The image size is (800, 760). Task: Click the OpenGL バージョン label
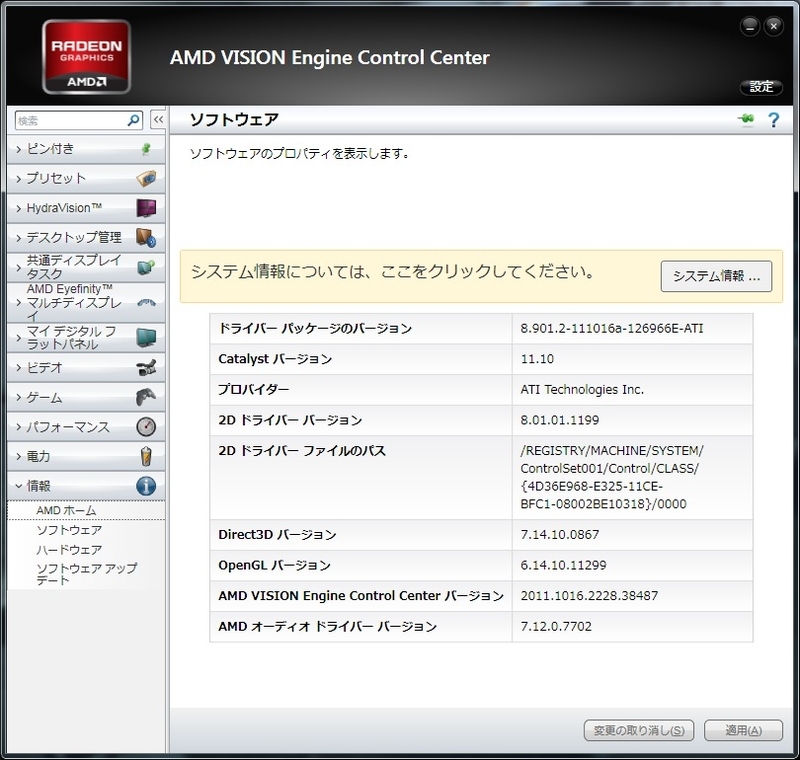point(274,565)
